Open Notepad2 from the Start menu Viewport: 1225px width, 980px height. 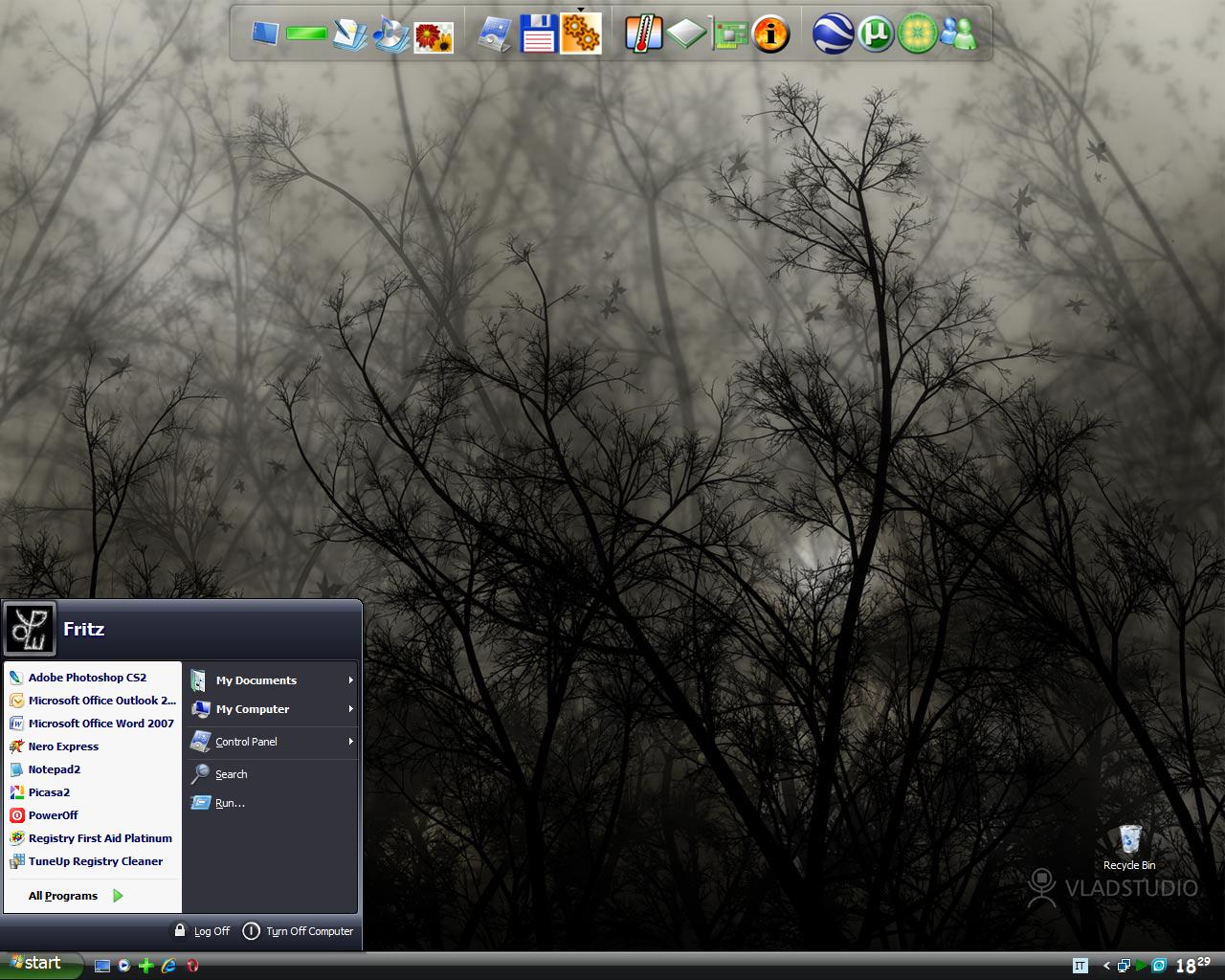(x=92, y=769)
